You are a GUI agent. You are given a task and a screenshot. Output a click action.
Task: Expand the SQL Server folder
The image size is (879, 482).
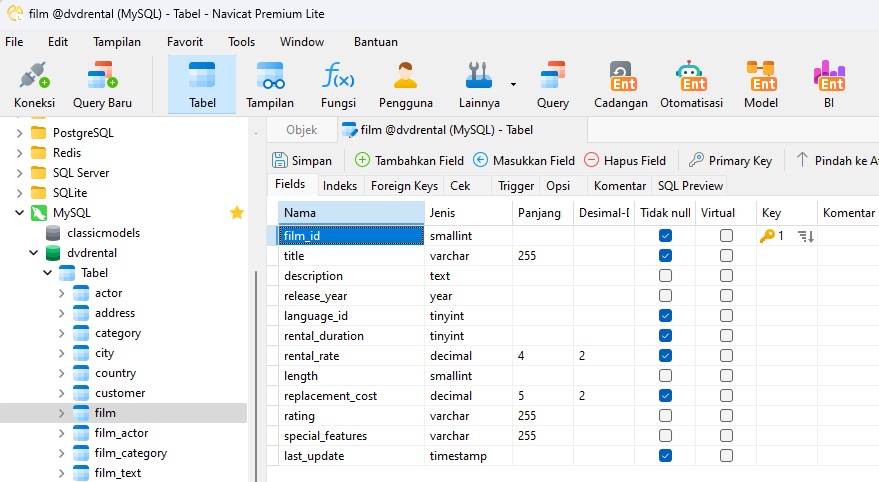(x=20, y=173)
